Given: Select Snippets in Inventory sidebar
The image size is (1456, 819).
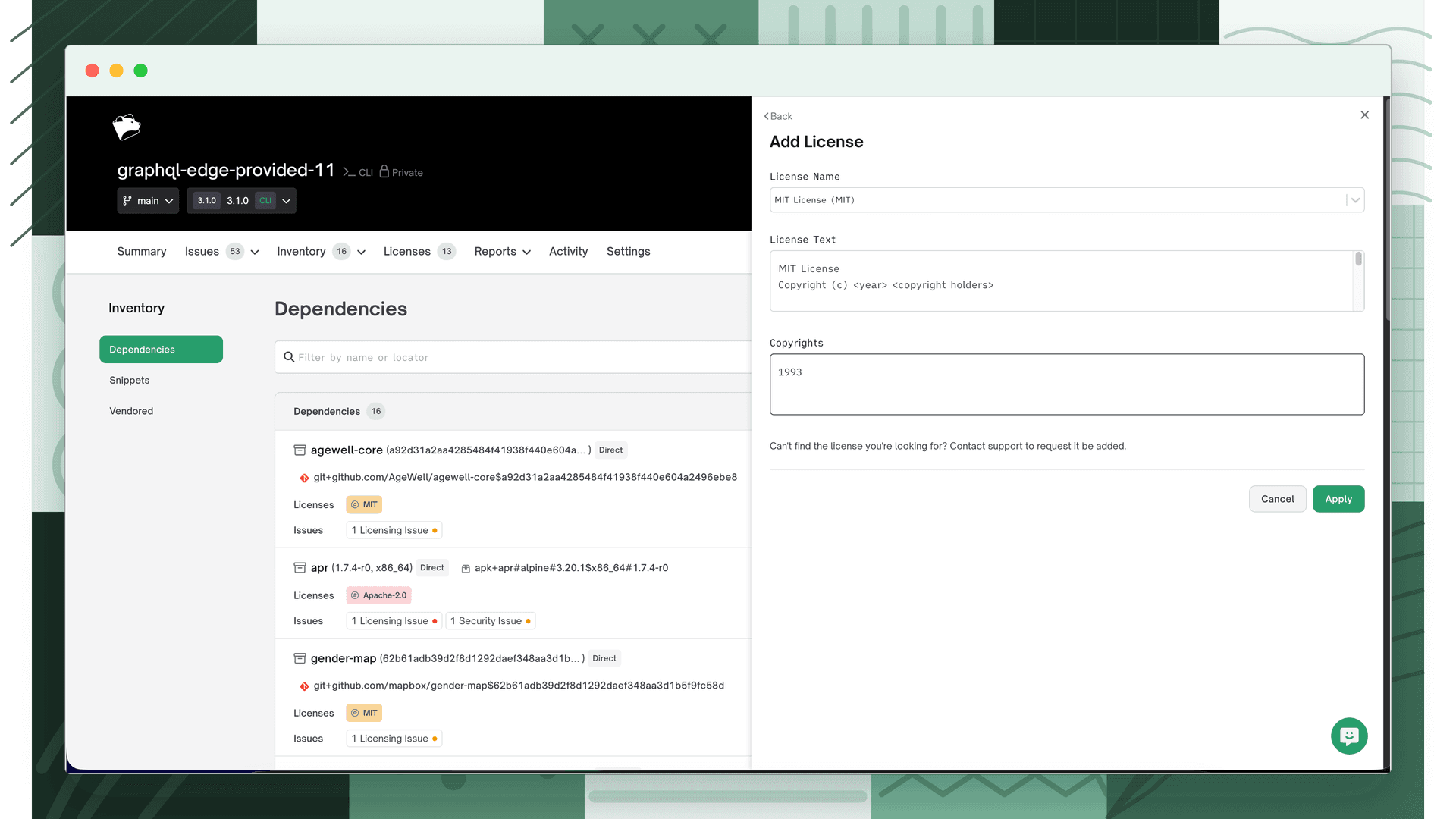Looking at the screenshot, I should pos(130,381).
